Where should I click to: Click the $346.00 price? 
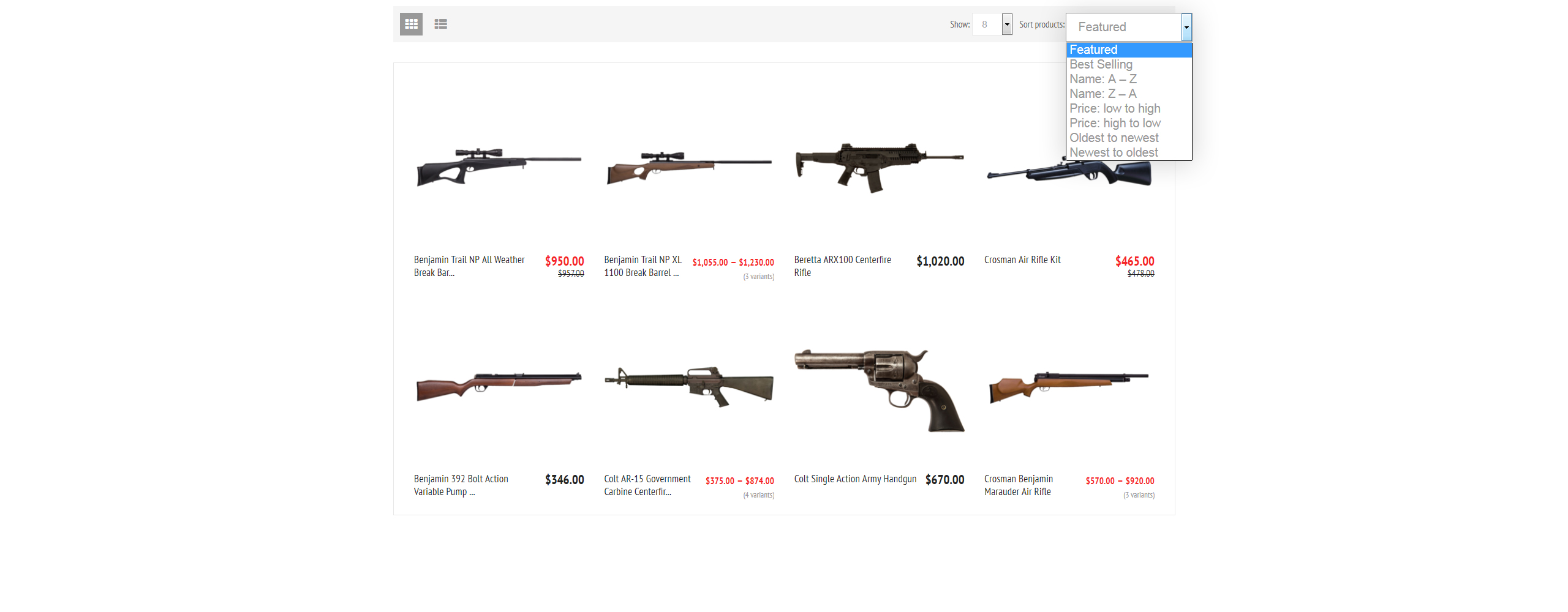(565, 480)
